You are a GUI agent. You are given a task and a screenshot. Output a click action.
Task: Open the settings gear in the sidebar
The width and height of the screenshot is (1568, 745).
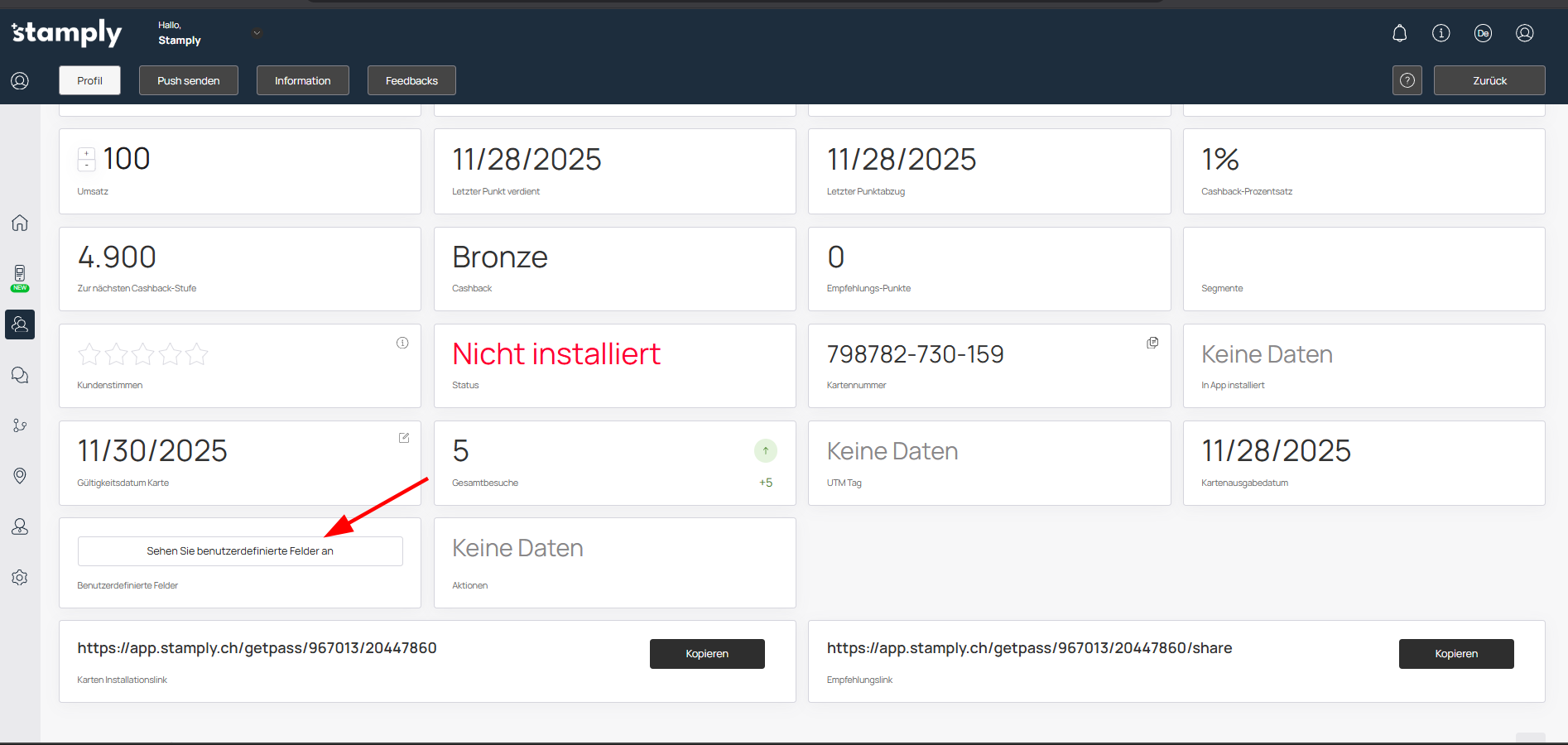20,577
